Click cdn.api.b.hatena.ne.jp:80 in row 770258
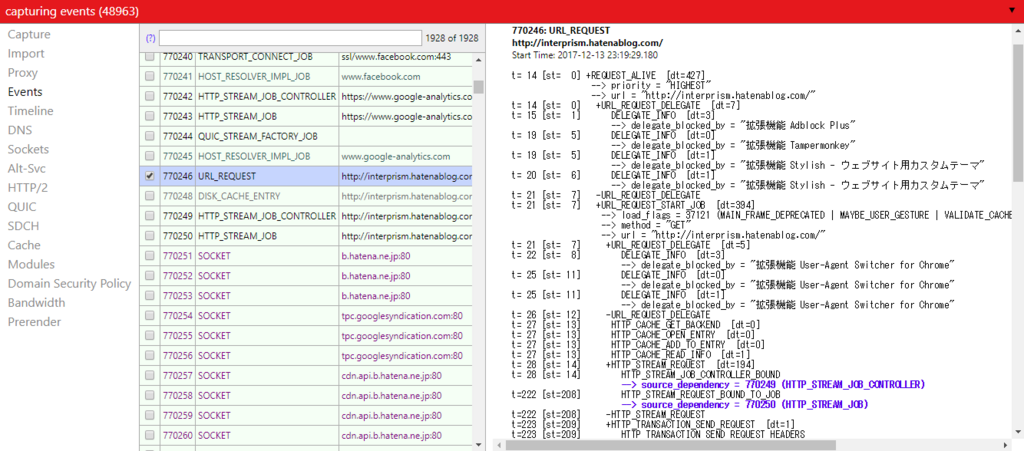The width and height of the screenshot is (1024, 451). tap(406, 394)
